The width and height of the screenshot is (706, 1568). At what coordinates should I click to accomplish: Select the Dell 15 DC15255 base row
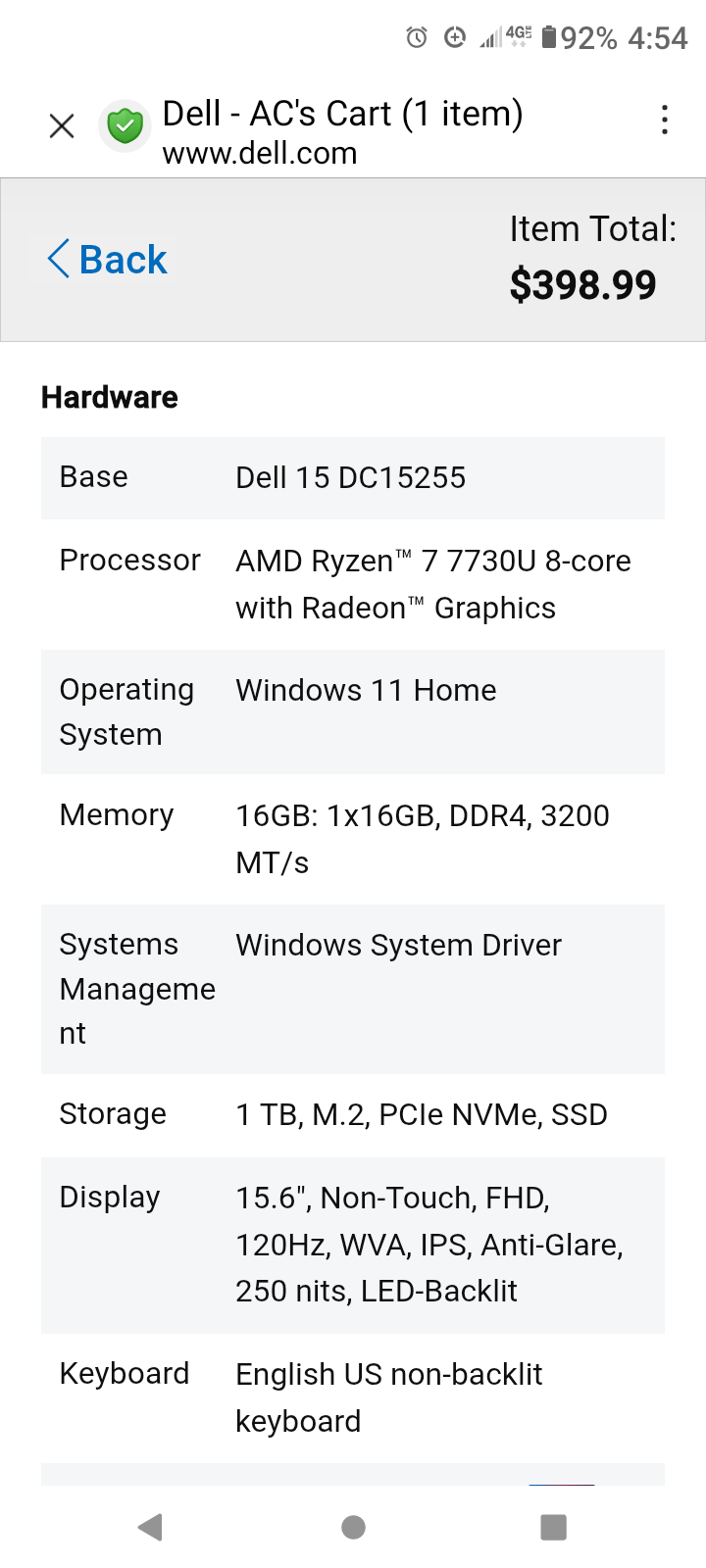[x=352, y=477]
